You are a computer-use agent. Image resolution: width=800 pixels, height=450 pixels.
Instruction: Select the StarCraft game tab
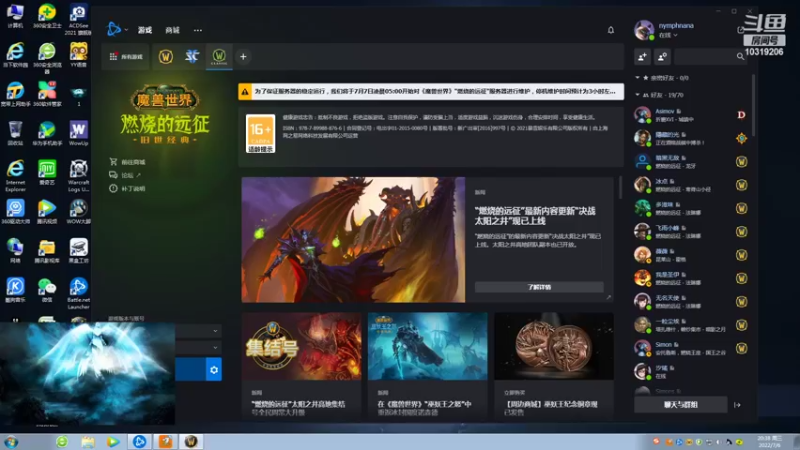point(192,57)
